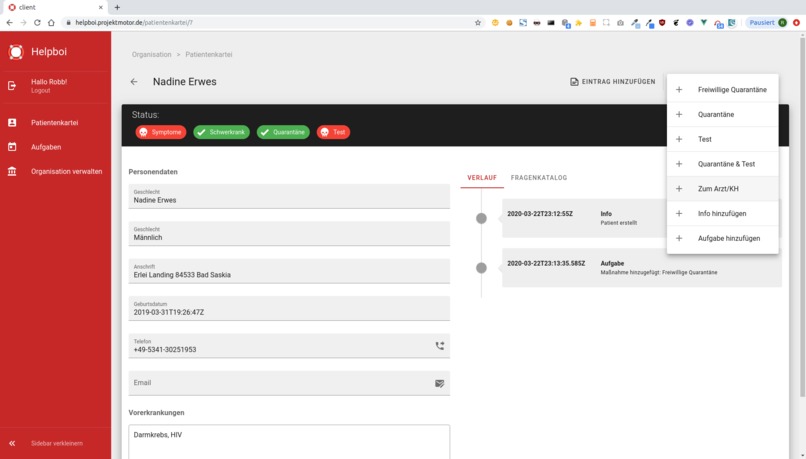Click plus icon beside Test entry
Screen dimensions: 806x459
[x=679, y=139]
